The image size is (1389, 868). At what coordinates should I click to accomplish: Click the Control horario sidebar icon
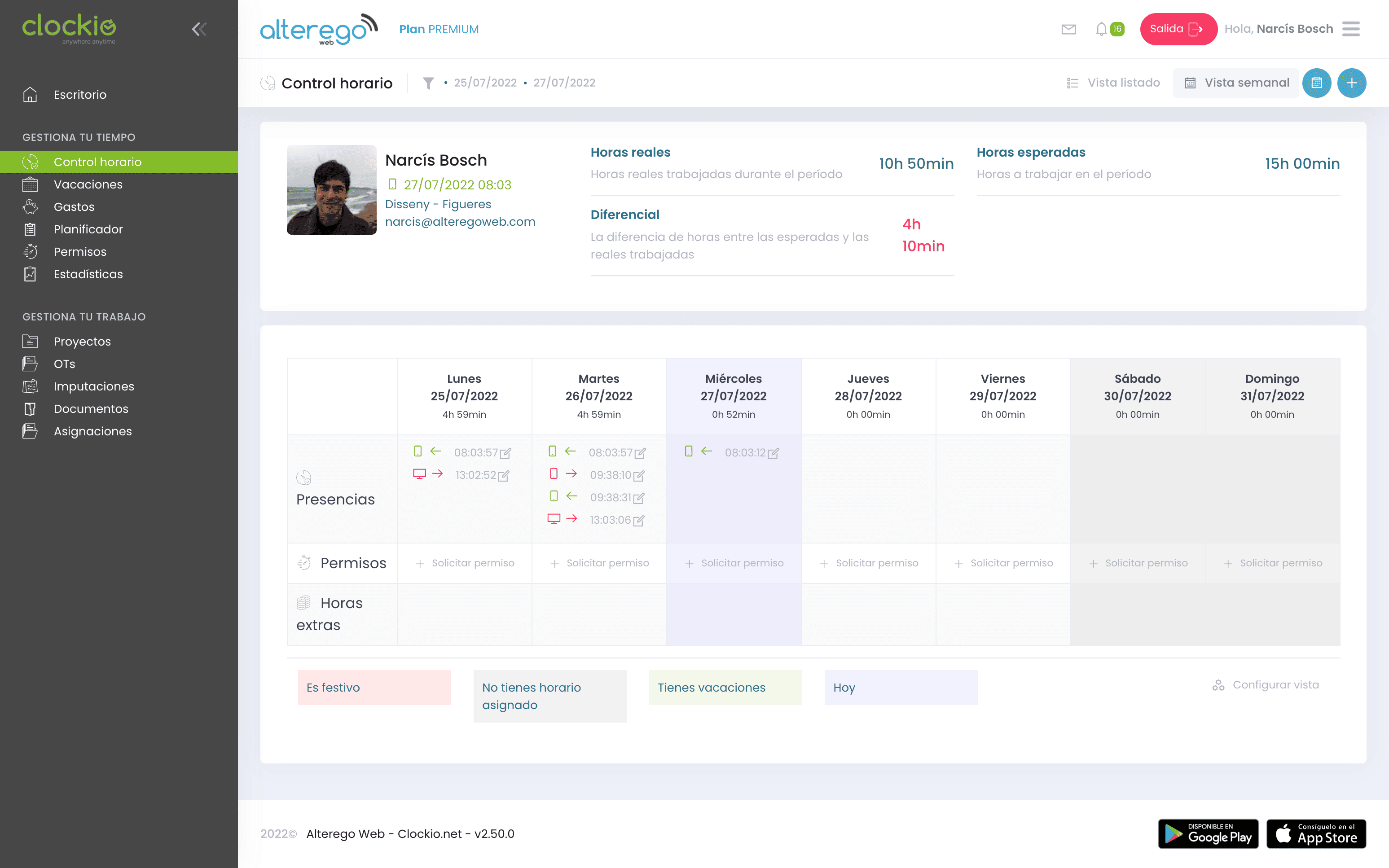pyautogui.click(x=29, y=161)
